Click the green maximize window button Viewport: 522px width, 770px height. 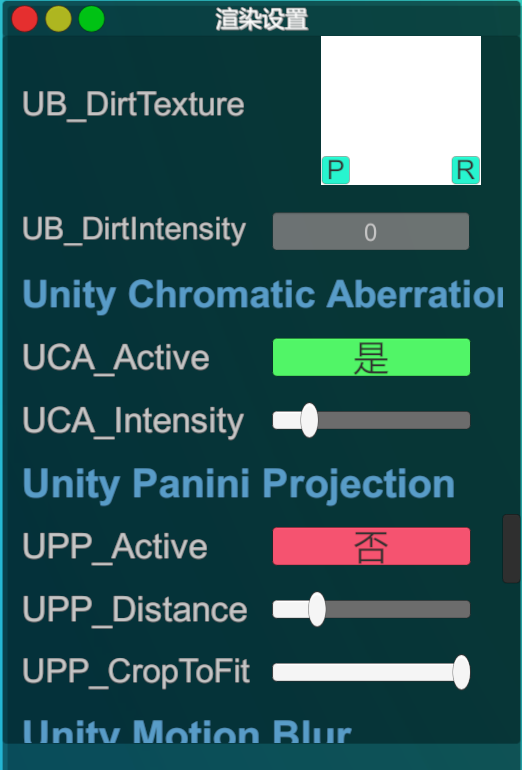91,19
